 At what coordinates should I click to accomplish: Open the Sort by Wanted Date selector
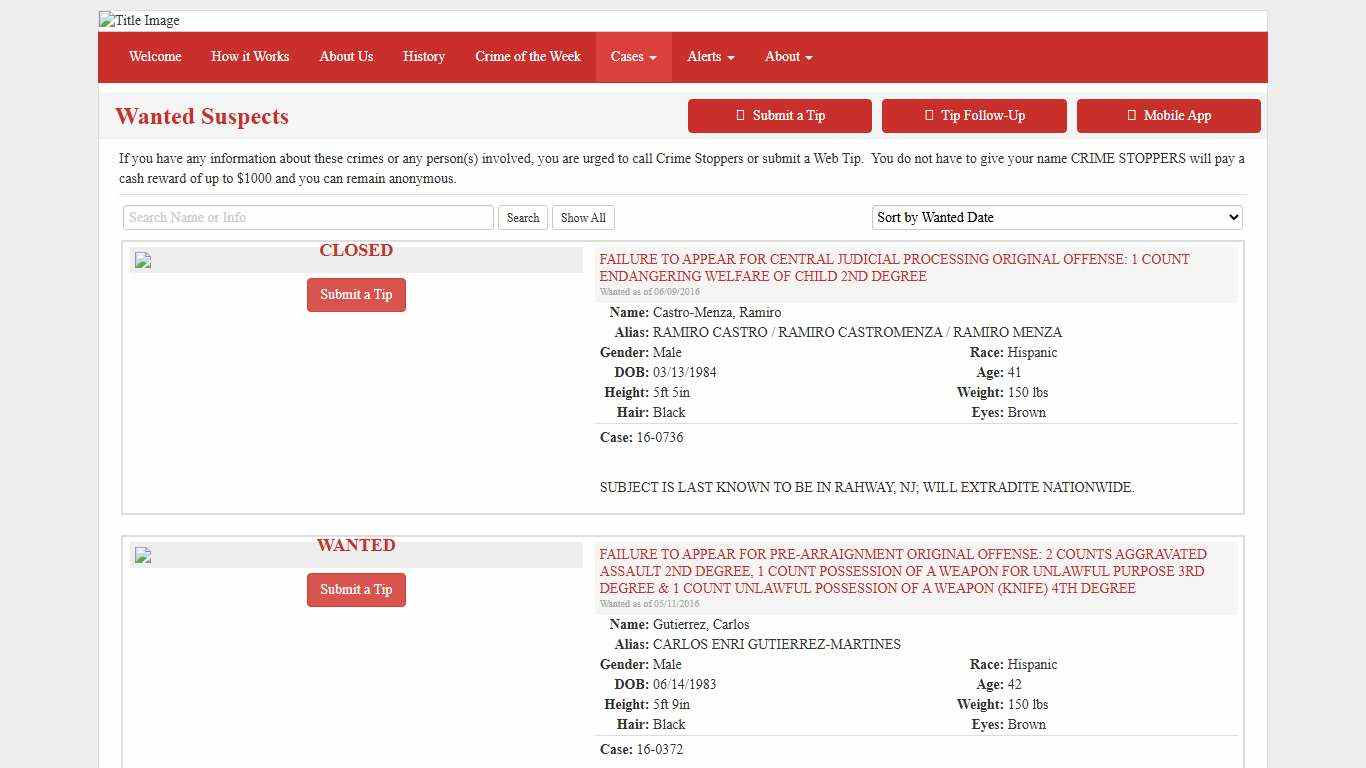[x=1057, y=217]
